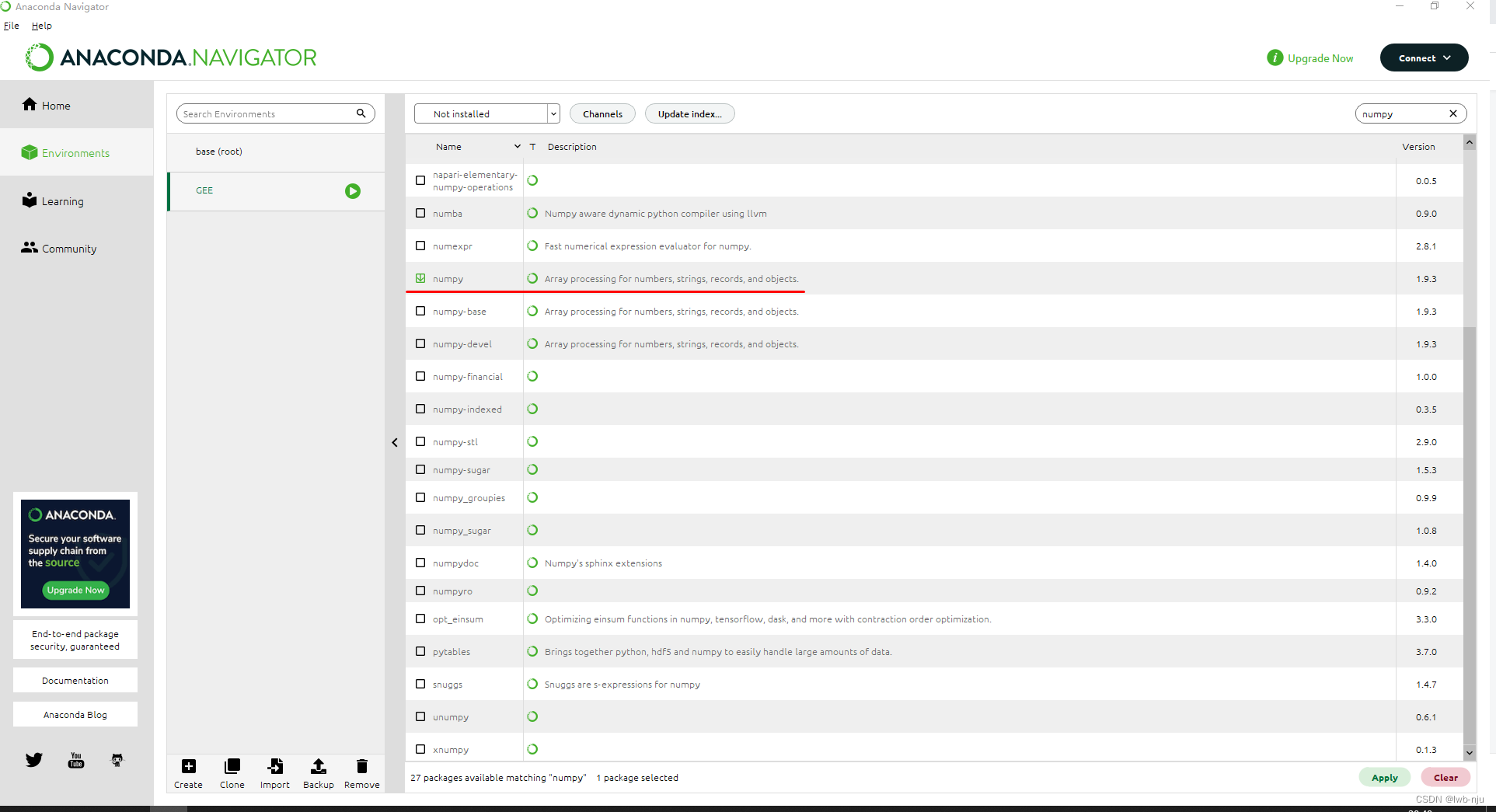The image size is (1496, 812).
Task: Check the xnumpy package checkbox
Action: coord(420,749)
